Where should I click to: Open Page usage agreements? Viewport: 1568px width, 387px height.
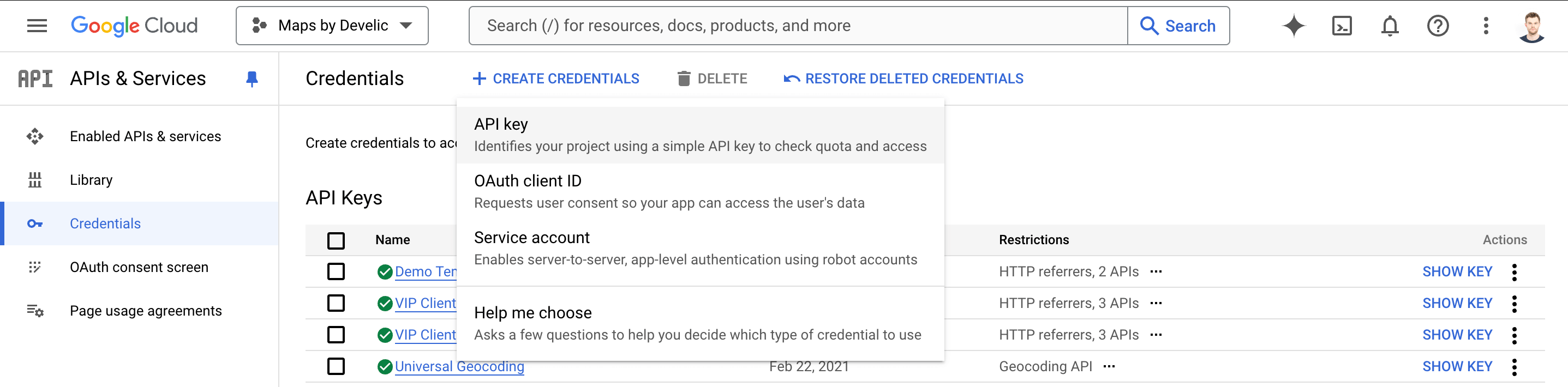coord(139,311)
